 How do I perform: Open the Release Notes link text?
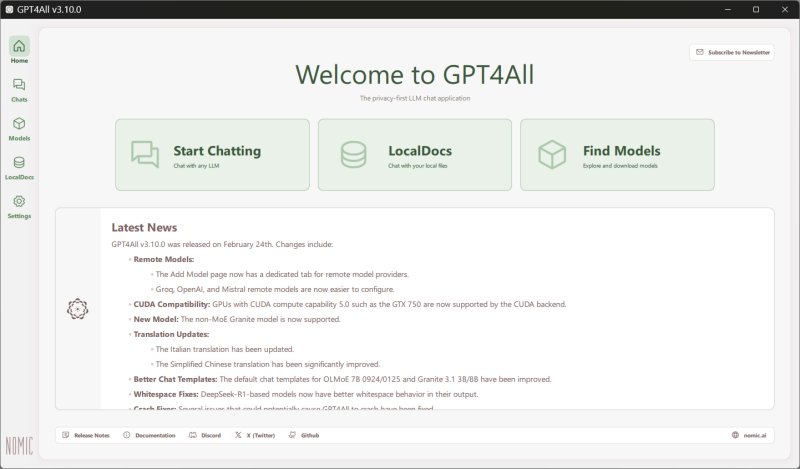coord(92,435)
